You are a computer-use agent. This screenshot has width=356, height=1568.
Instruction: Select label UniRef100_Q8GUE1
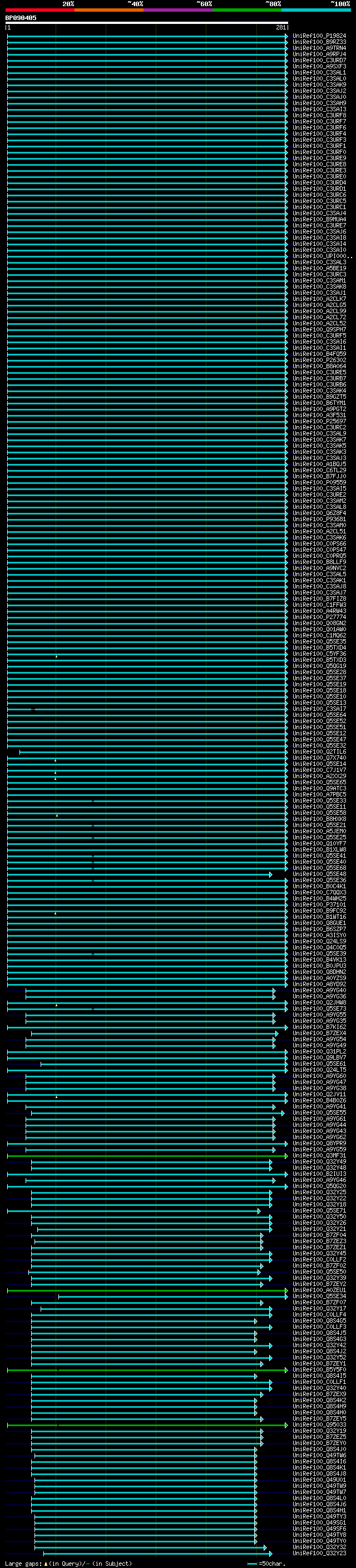coord(319,923)
